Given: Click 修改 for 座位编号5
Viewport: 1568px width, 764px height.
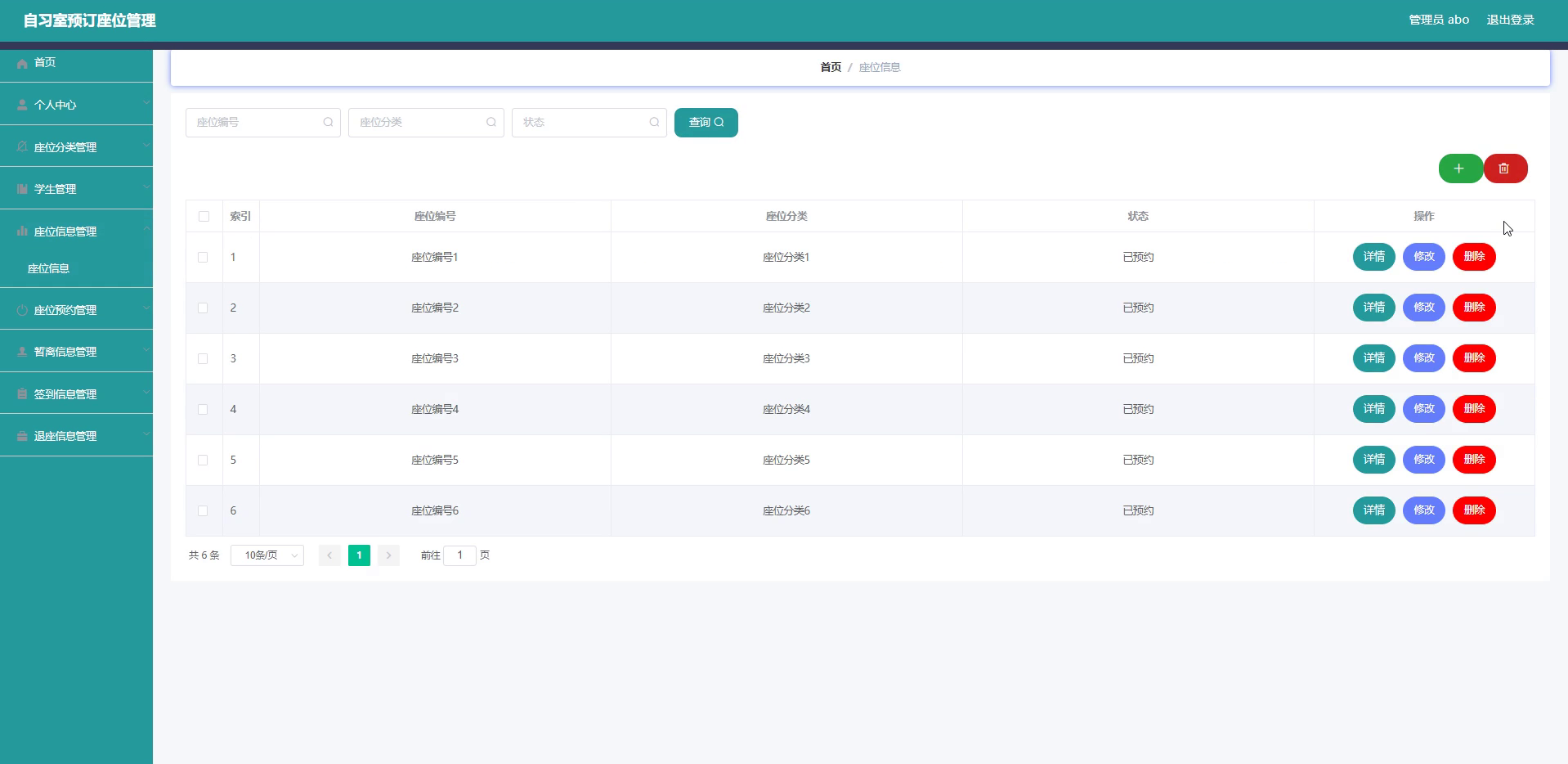Looking at the screenshot, I should (1424, 460).
